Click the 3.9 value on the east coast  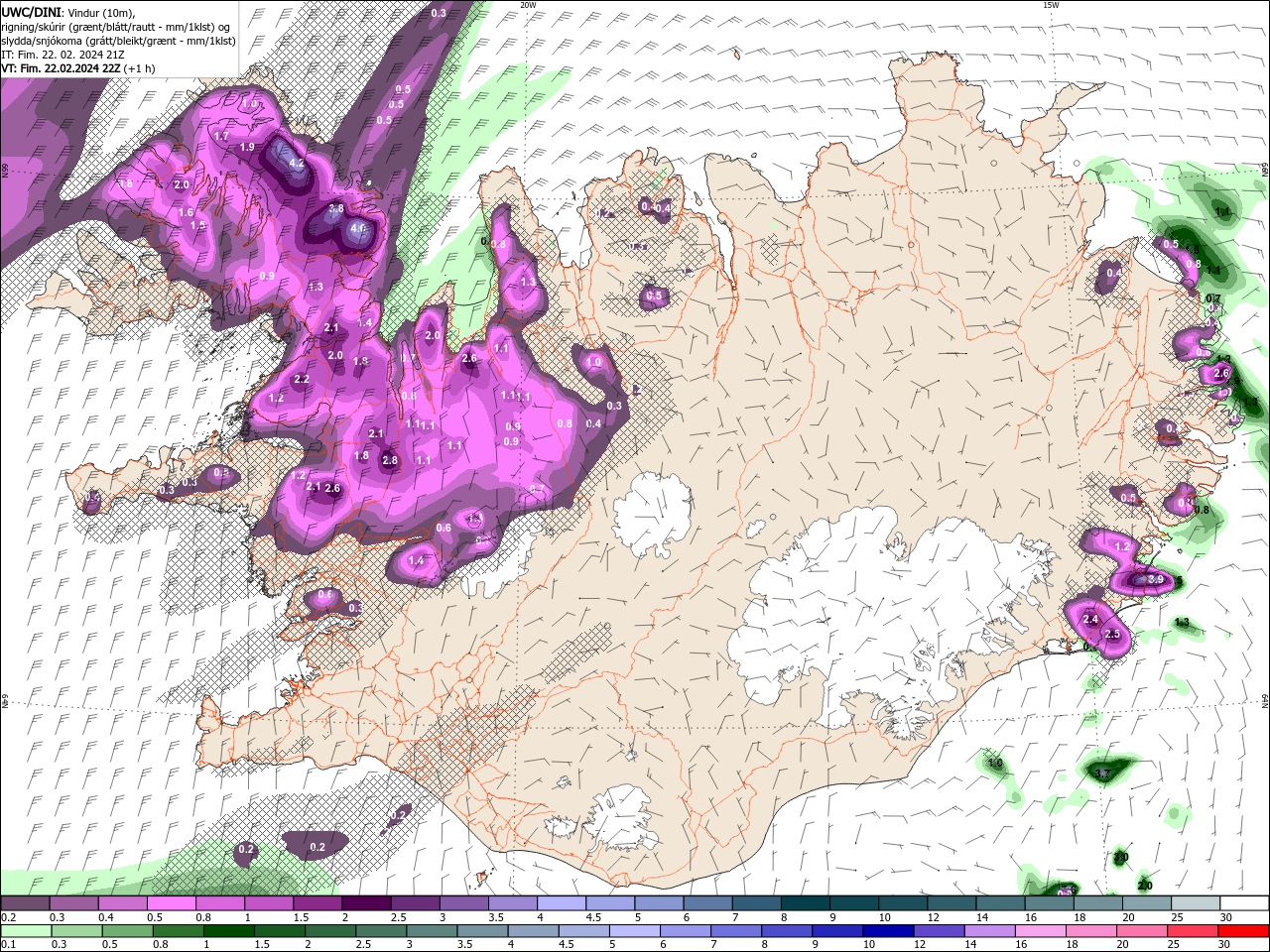click(x=1155, y=580)
